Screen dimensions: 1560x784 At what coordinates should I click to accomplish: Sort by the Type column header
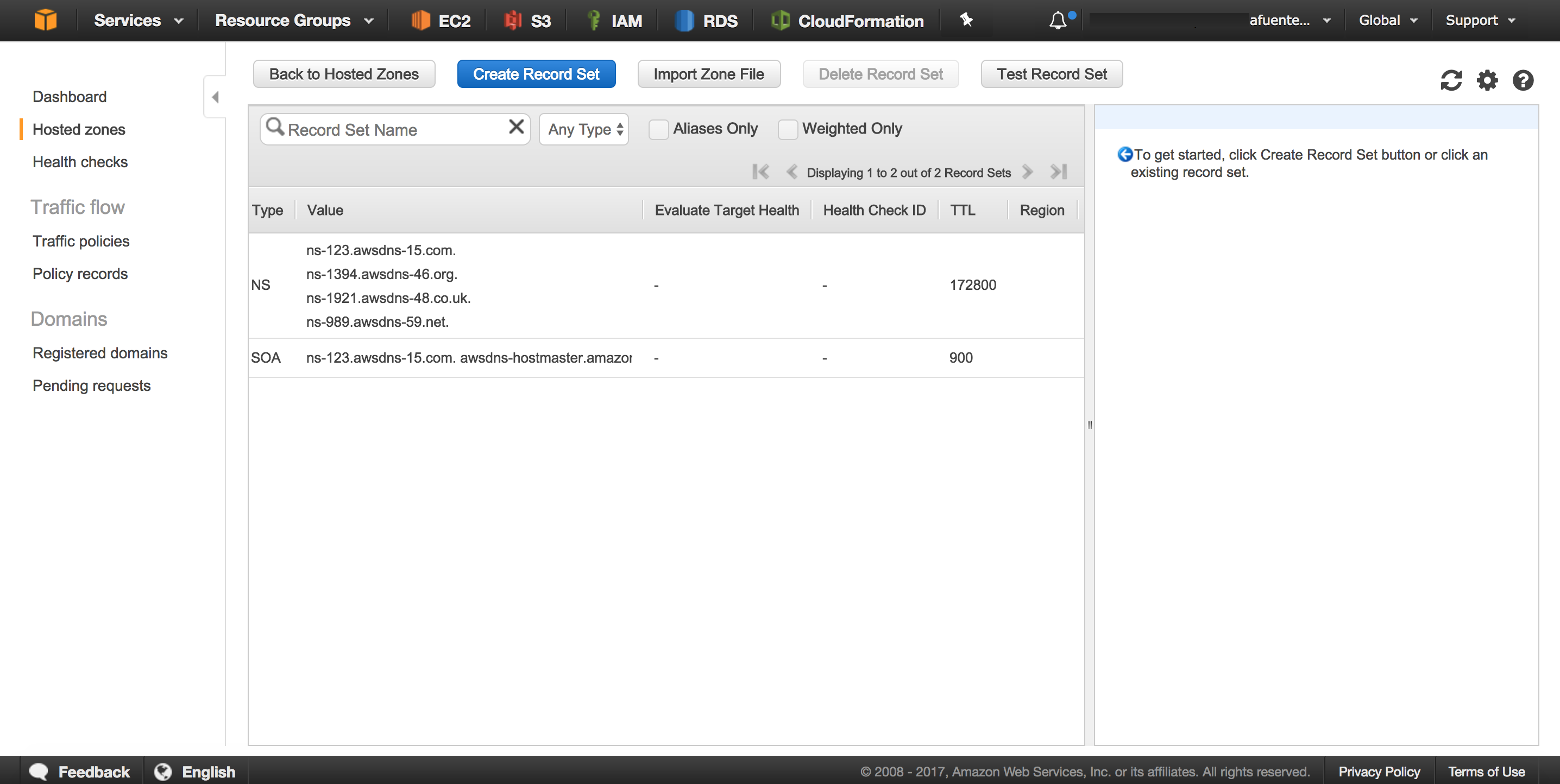coord(268,210)
